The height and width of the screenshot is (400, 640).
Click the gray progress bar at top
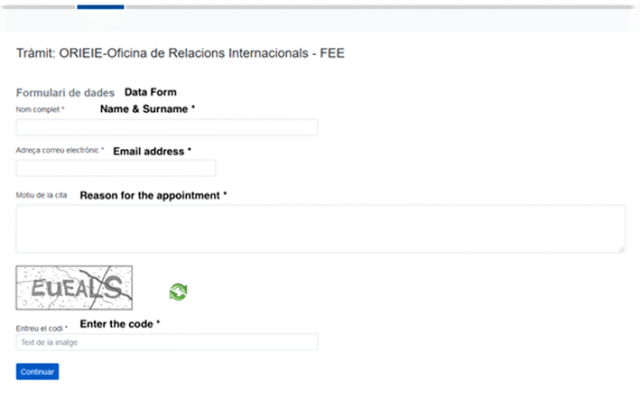pos(380,7)
